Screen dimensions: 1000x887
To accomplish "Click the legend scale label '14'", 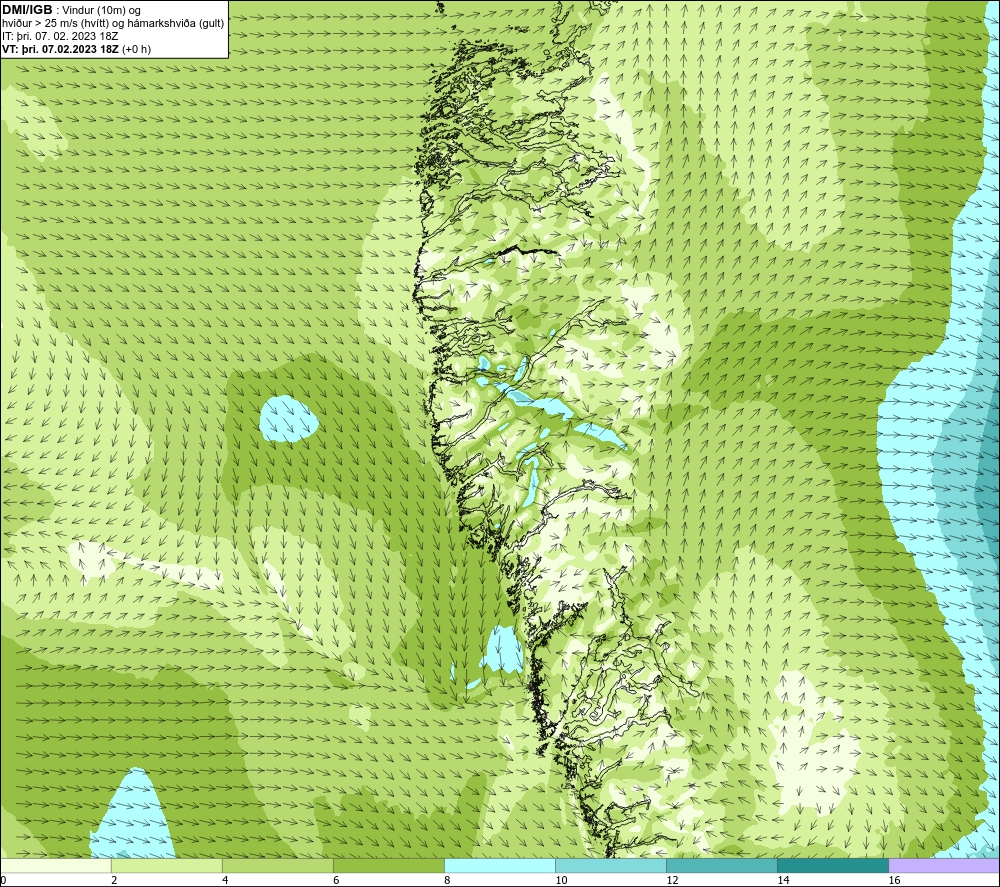I will point(783,881).
